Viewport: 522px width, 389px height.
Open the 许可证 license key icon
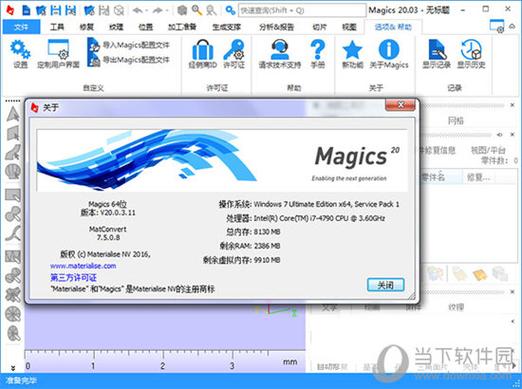(234, 53)
